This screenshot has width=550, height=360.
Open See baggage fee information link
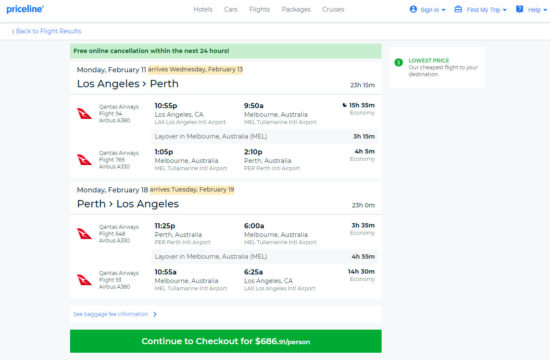click(110, 314)
